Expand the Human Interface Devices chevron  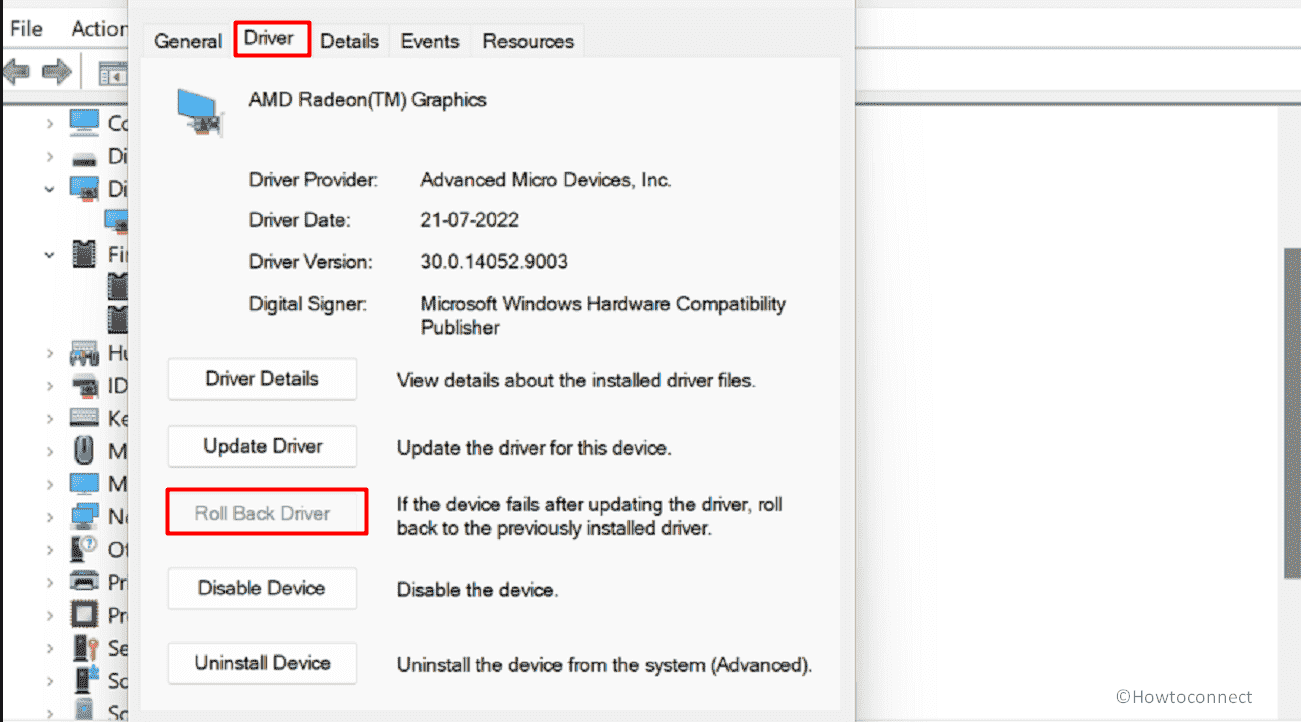point(49,353)
